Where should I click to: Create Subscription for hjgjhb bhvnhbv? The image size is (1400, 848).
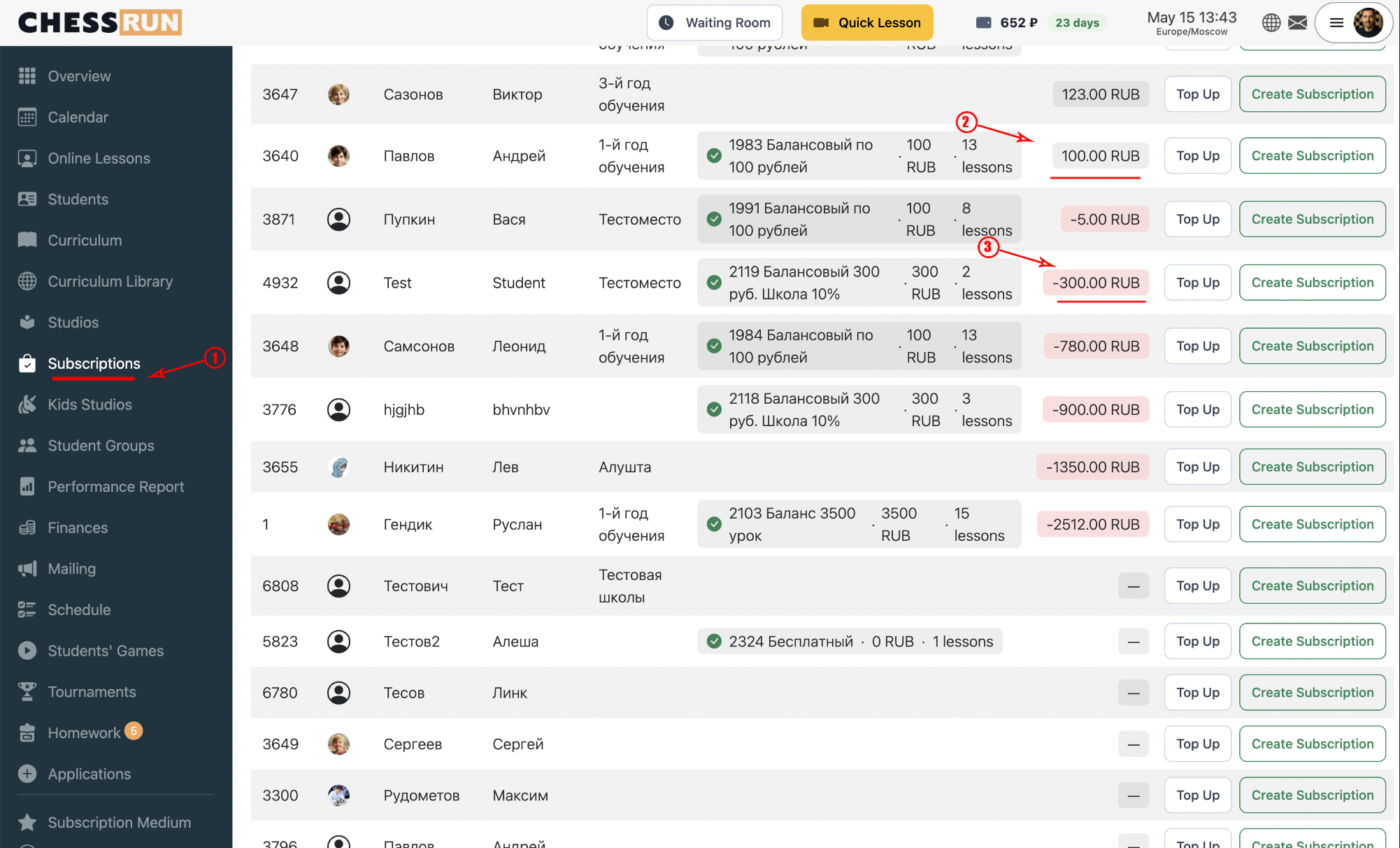(x=1313, y=409)
